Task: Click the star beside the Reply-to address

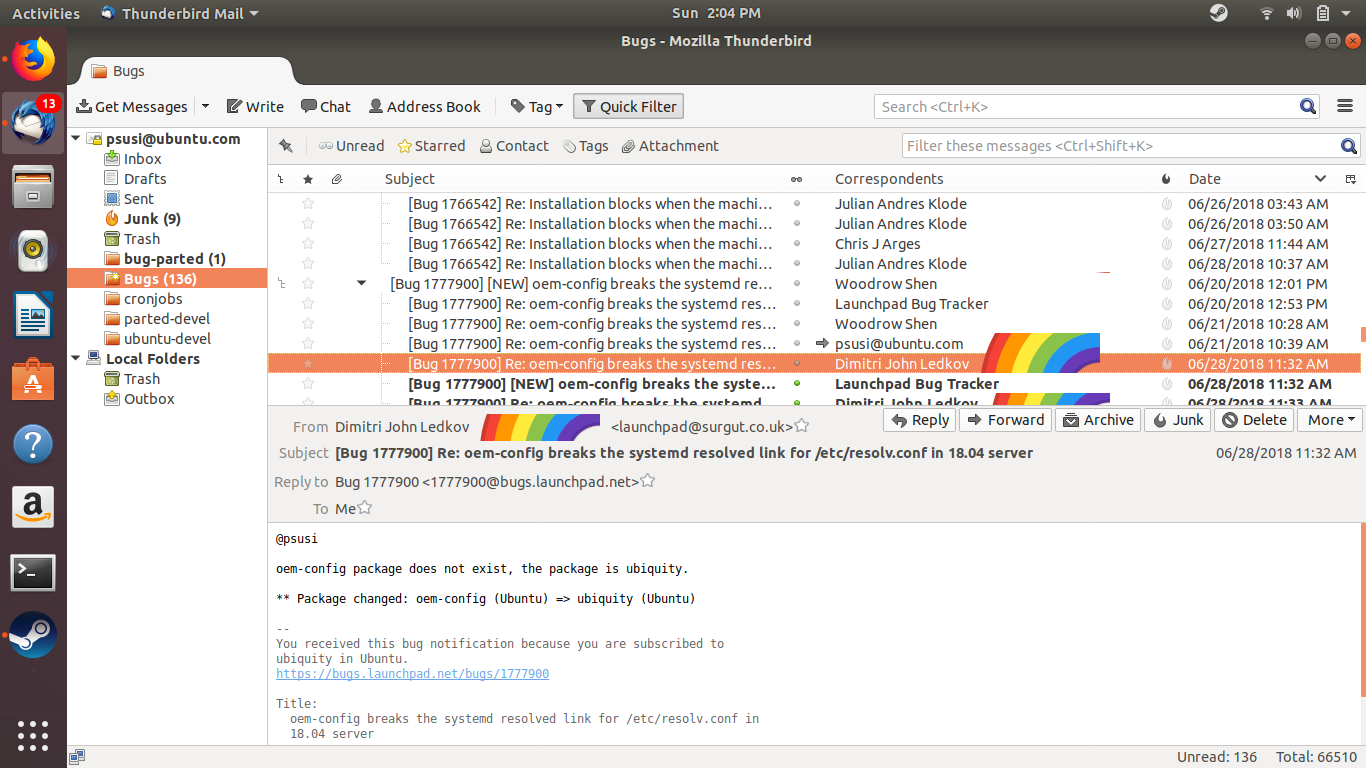Action: pyautogui.click(x=648, y=481)
